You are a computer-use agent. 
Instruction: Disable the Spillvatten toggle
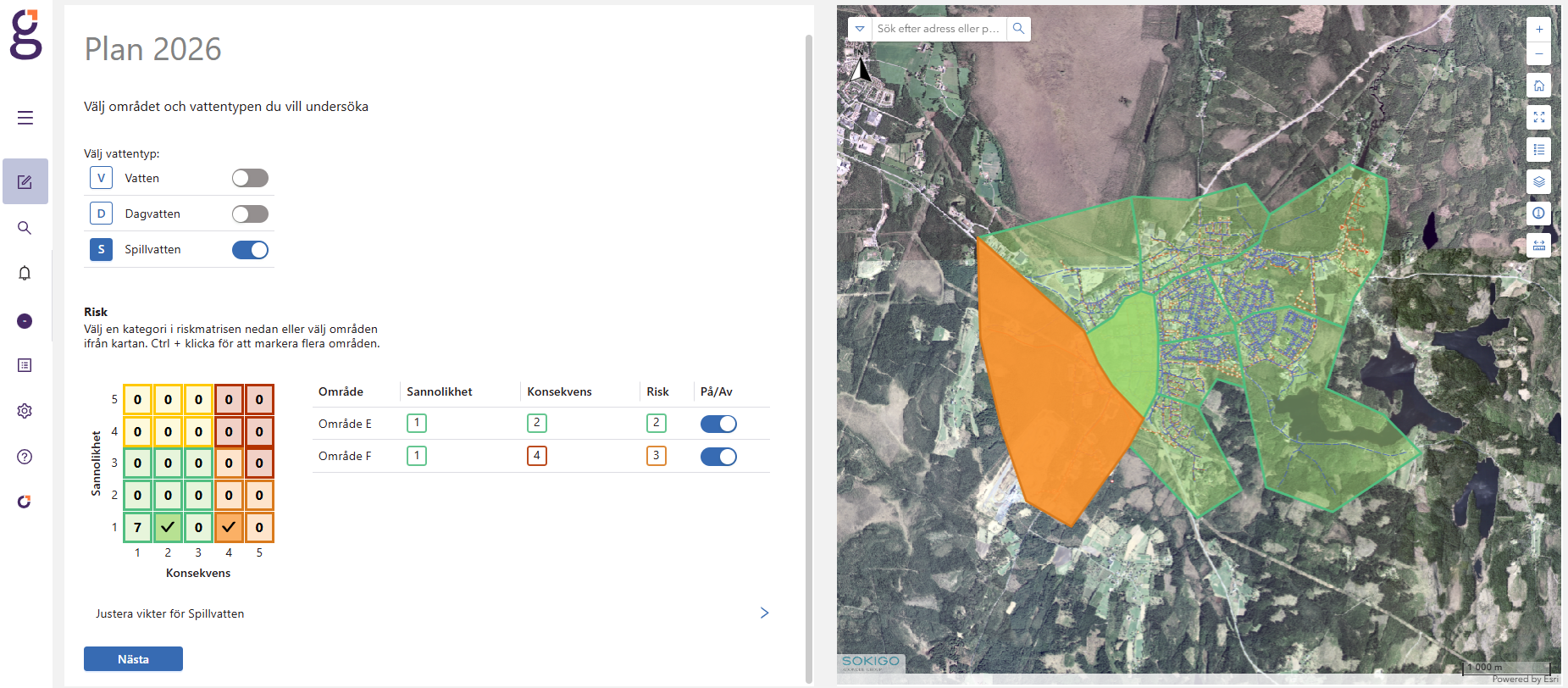[x=250, y=250]
